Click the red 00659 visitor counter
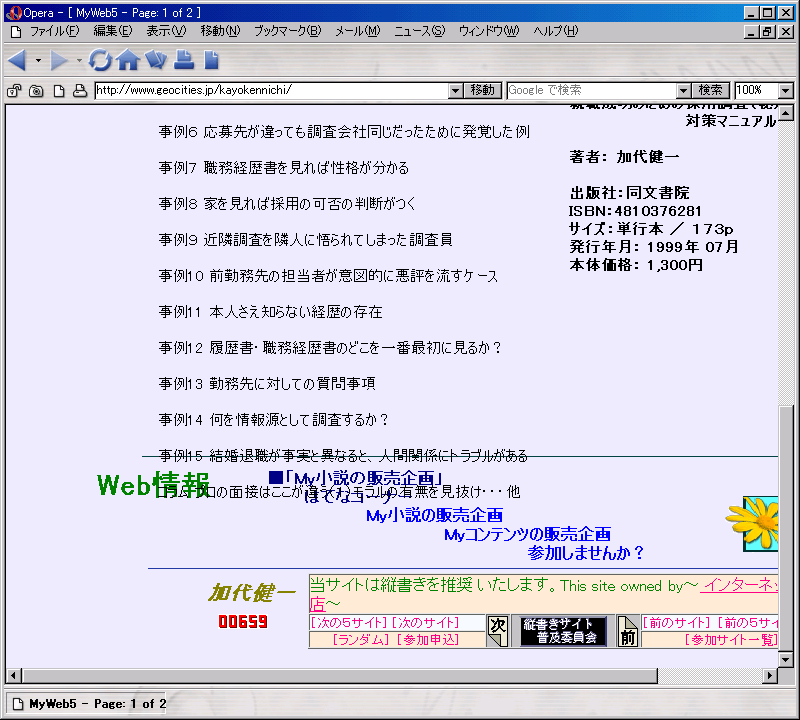Screen dimensions: 800x720 pos(243,621)
